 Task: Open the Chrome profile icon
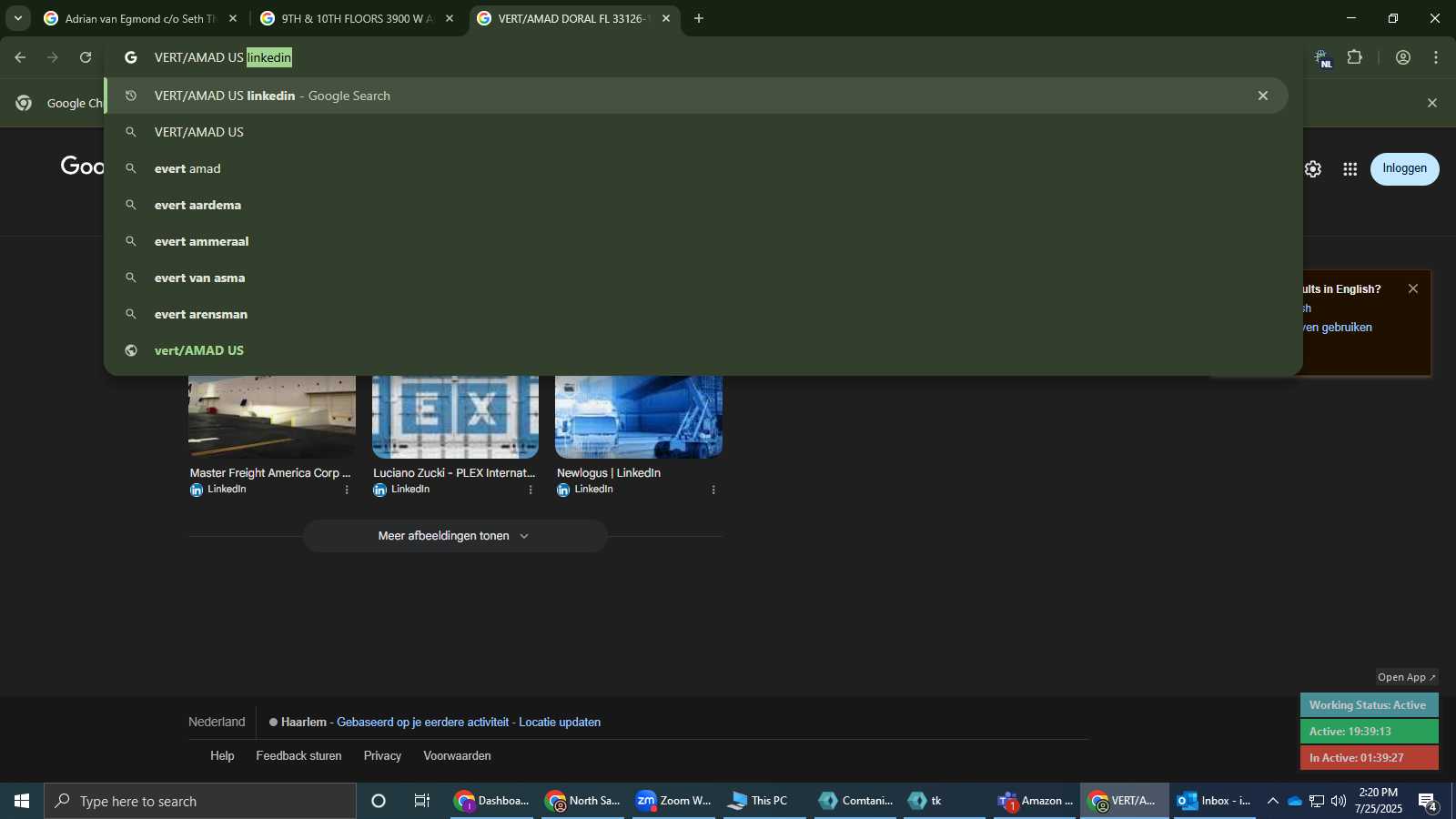1403,57
